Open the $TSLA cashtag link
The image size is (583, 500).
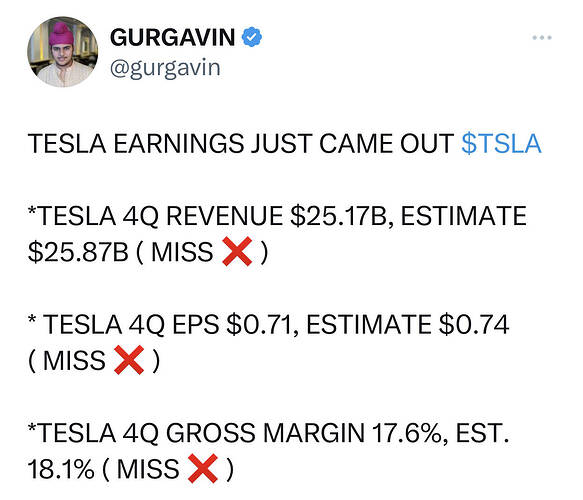point(501,144)
